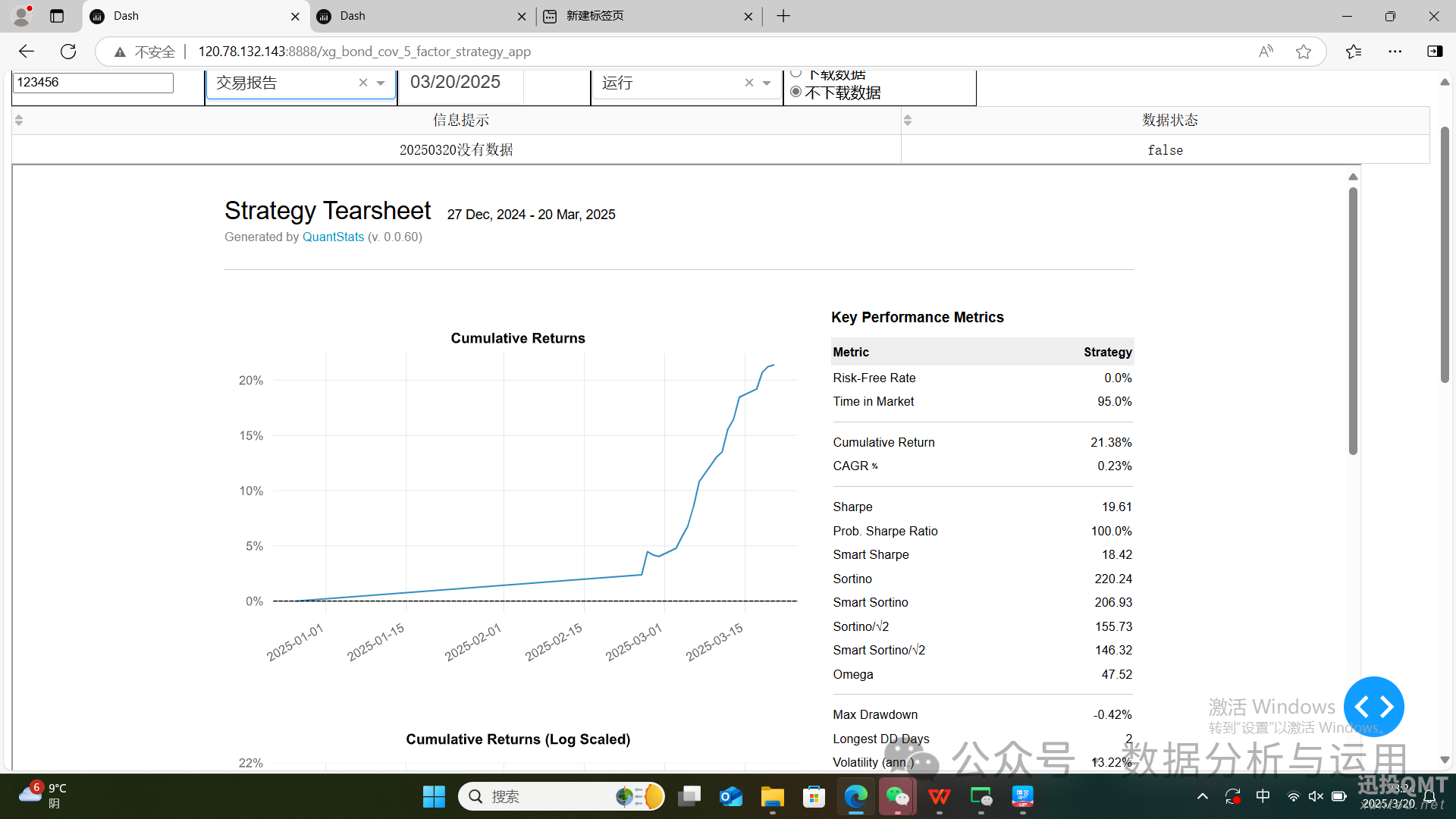Select the 不下载数据 radio button
Image resolution: width=1456 pixels, height=819 pixels.
point(796,92)
